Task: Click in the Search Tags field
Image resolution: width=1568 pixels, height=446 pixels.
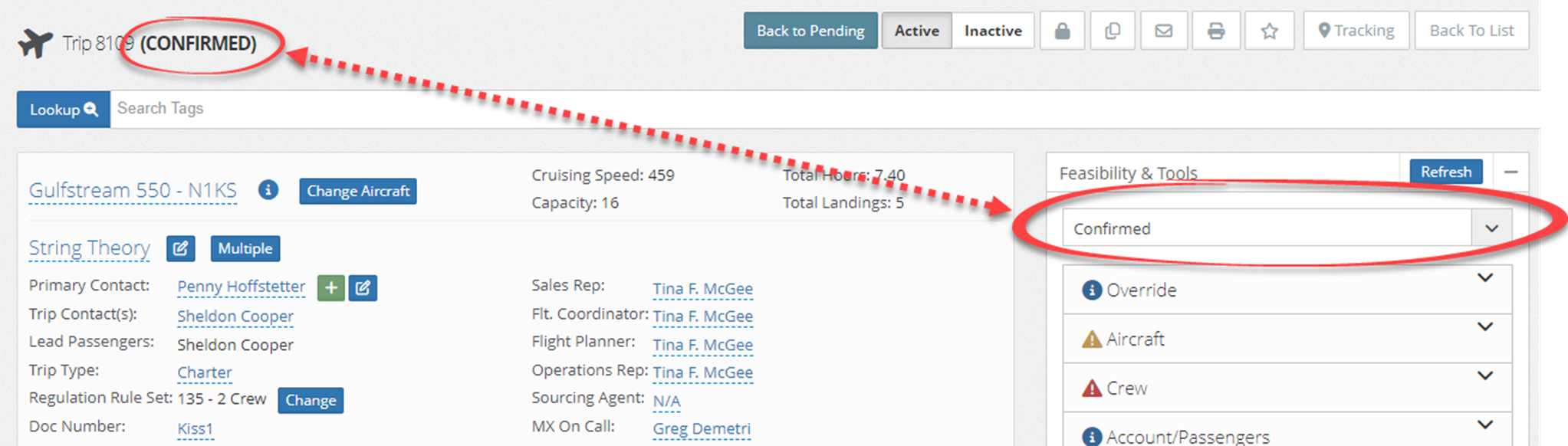Action: coord(824,109)
